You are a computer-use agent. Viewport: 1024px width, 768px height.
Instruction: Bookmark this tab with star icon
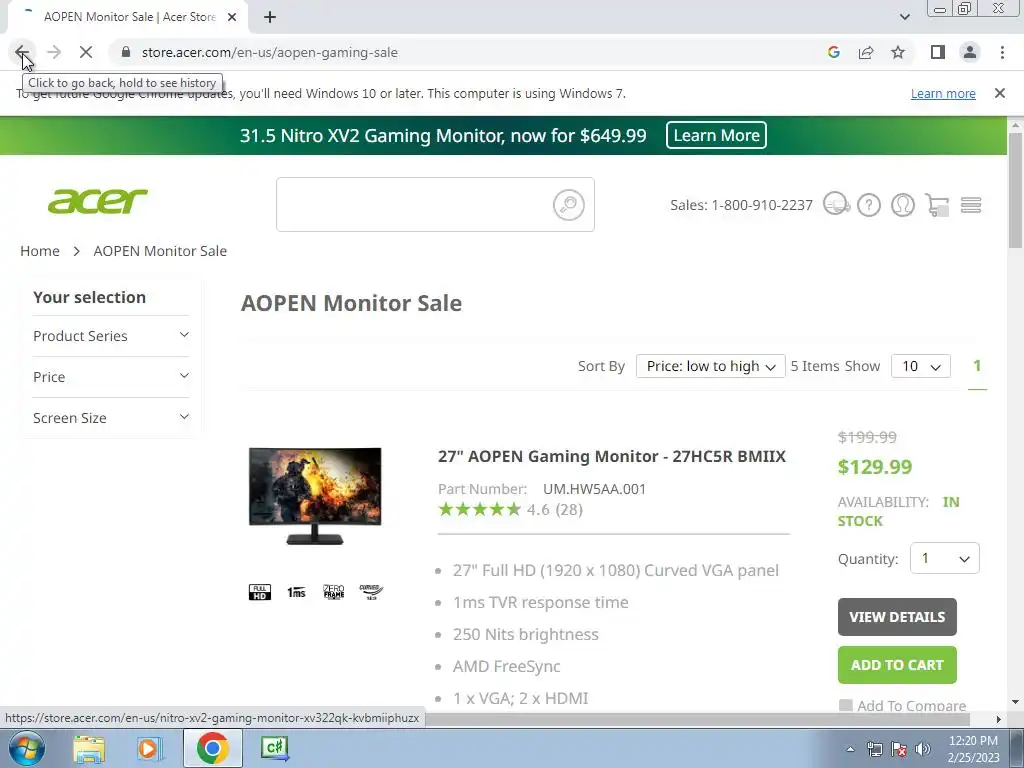coord(898,52)
